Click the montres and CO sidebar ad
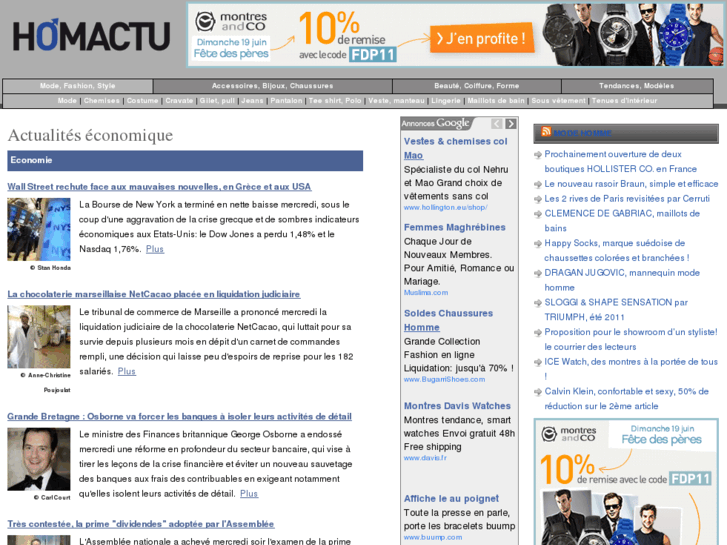Viewport: 727px width, 545px height. tap(626, 482)
